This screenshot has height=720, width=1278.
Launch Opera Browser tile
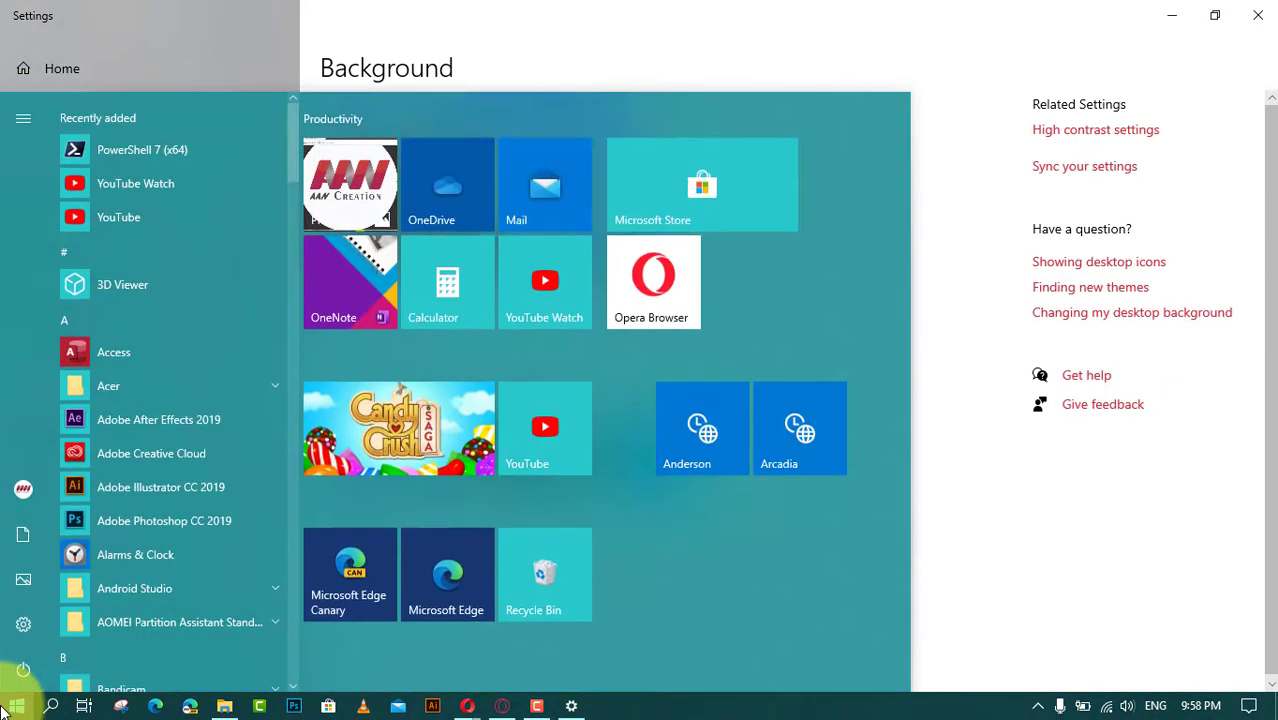(653, 283)
